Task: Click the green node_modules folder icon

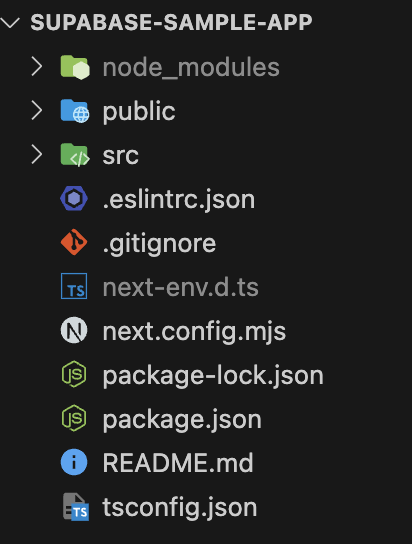Action: click(75, 67)
